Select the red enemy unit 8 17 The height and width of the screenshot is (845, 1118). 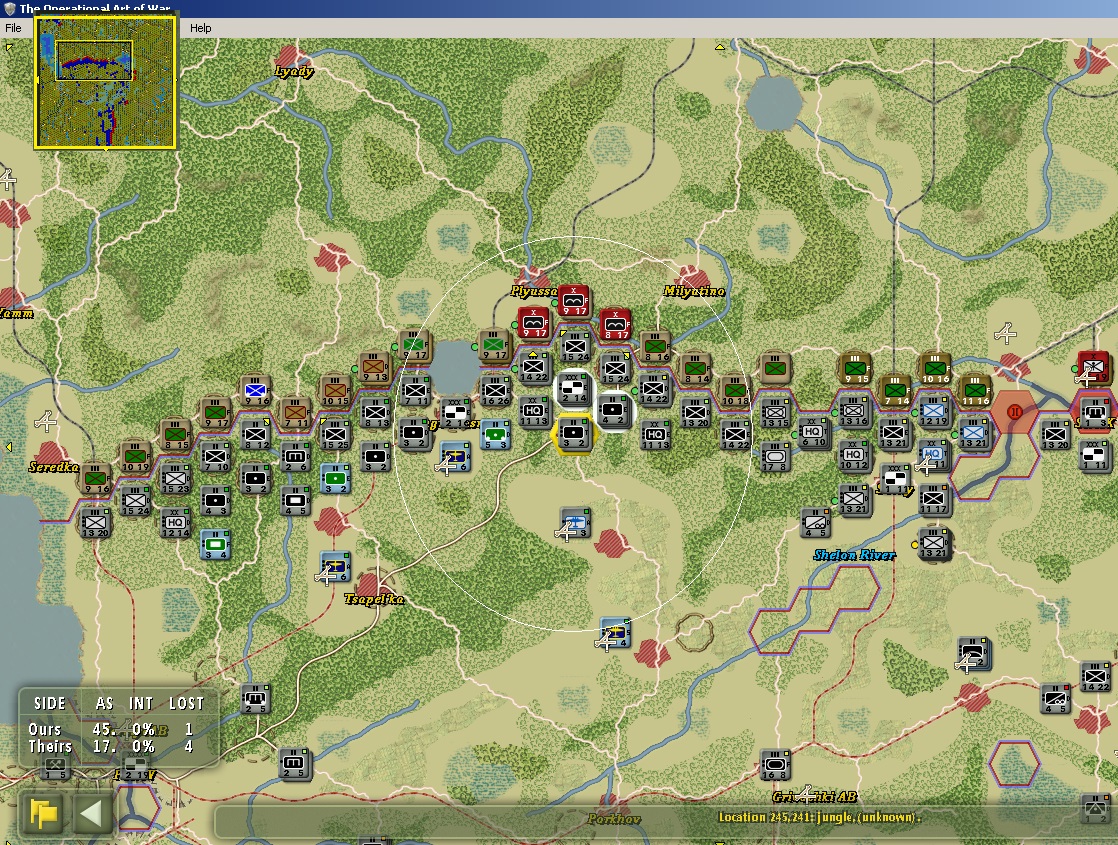615,324
